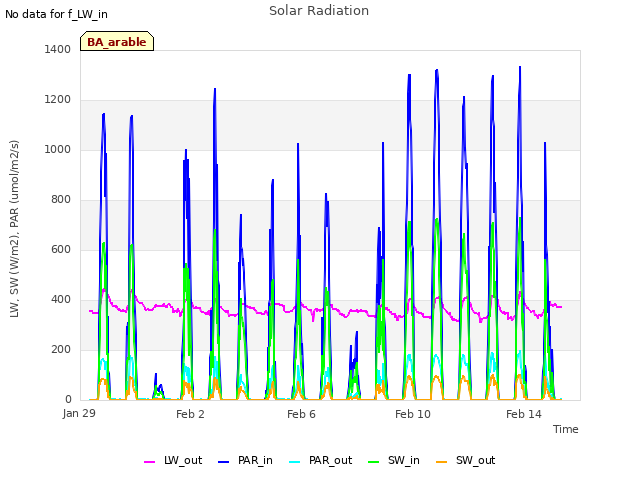
Task: Toggle the PAR_in legend entry
Action: [245, 460]
